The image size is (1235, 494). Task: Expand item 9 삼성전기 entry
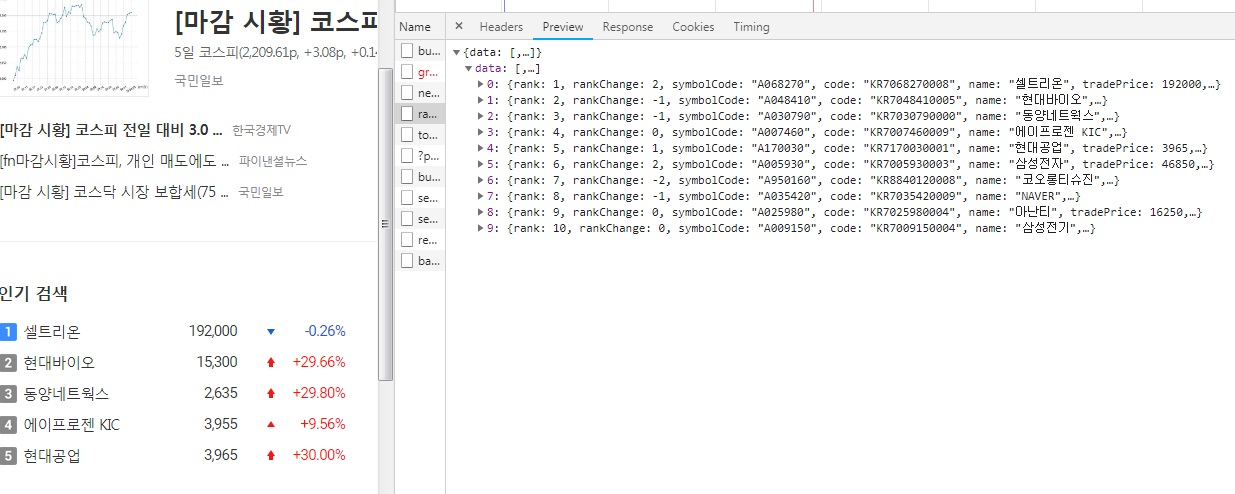click(x=481, y=228)
